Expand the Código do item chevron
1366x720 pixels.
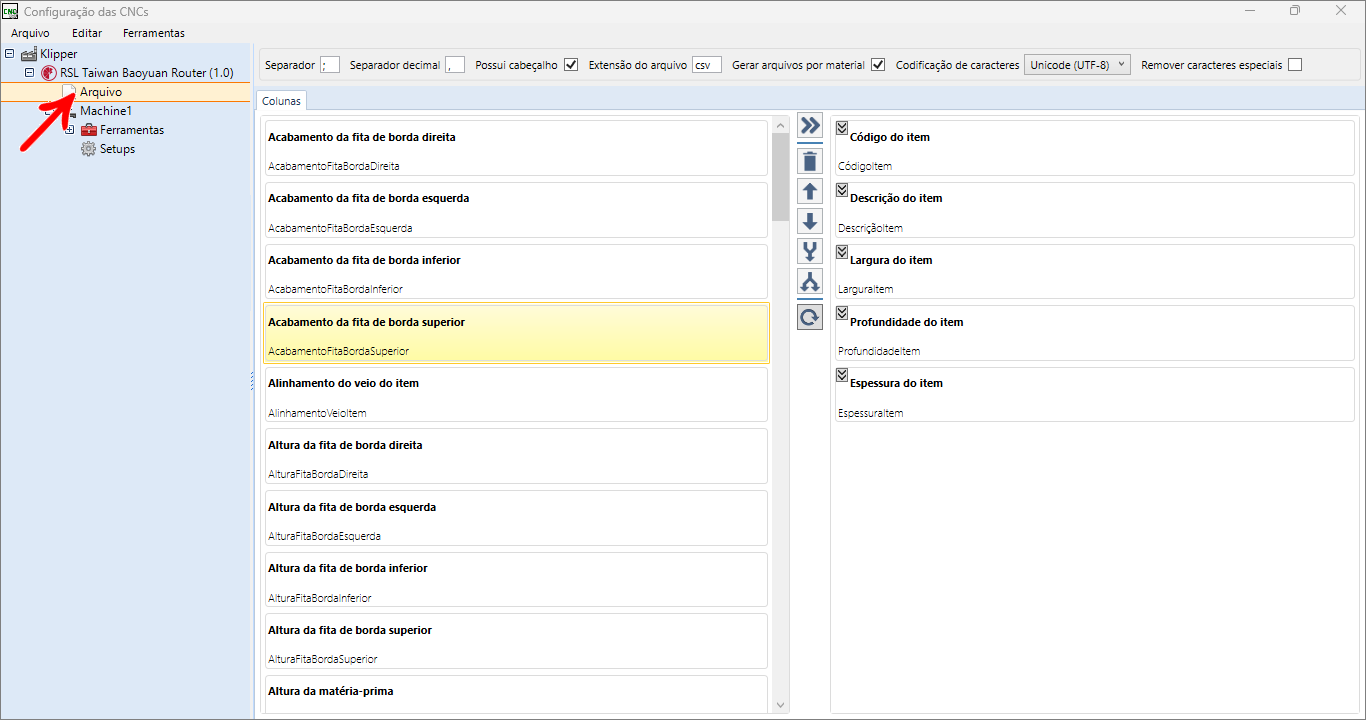(841, 127)
